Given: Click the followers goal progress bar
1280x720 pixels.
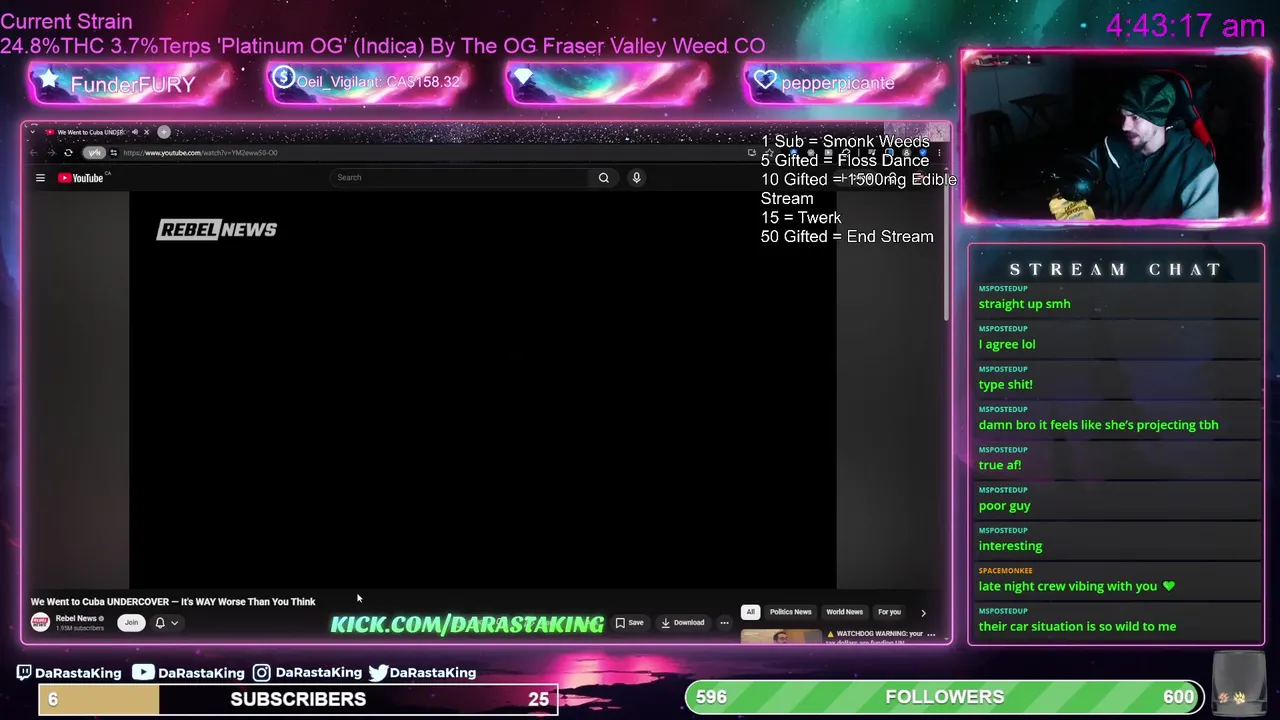Looking at the screenshot, I should [x=945, y=697].
